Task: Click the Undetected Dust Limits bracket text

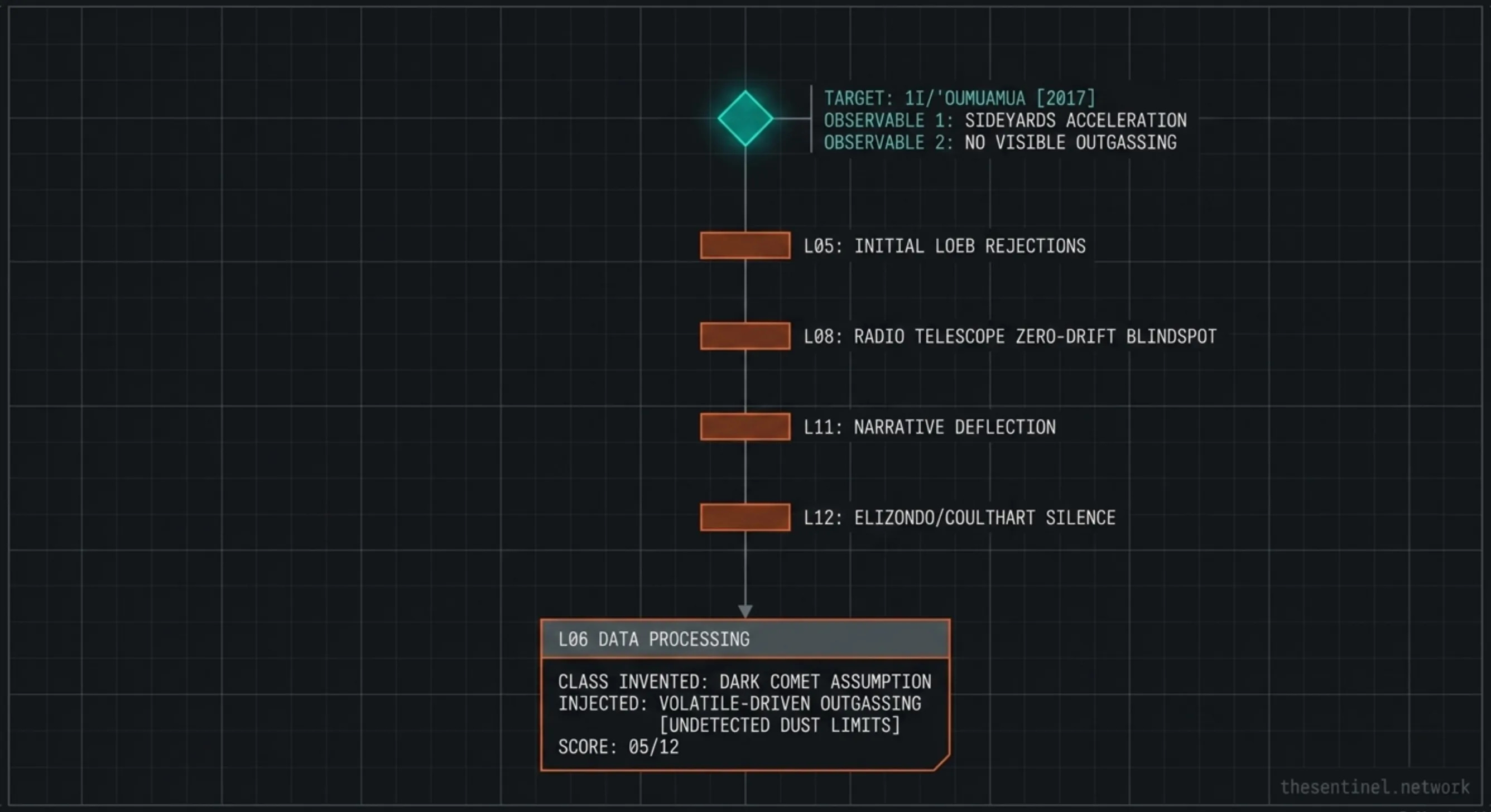Action: click(780, 724)
